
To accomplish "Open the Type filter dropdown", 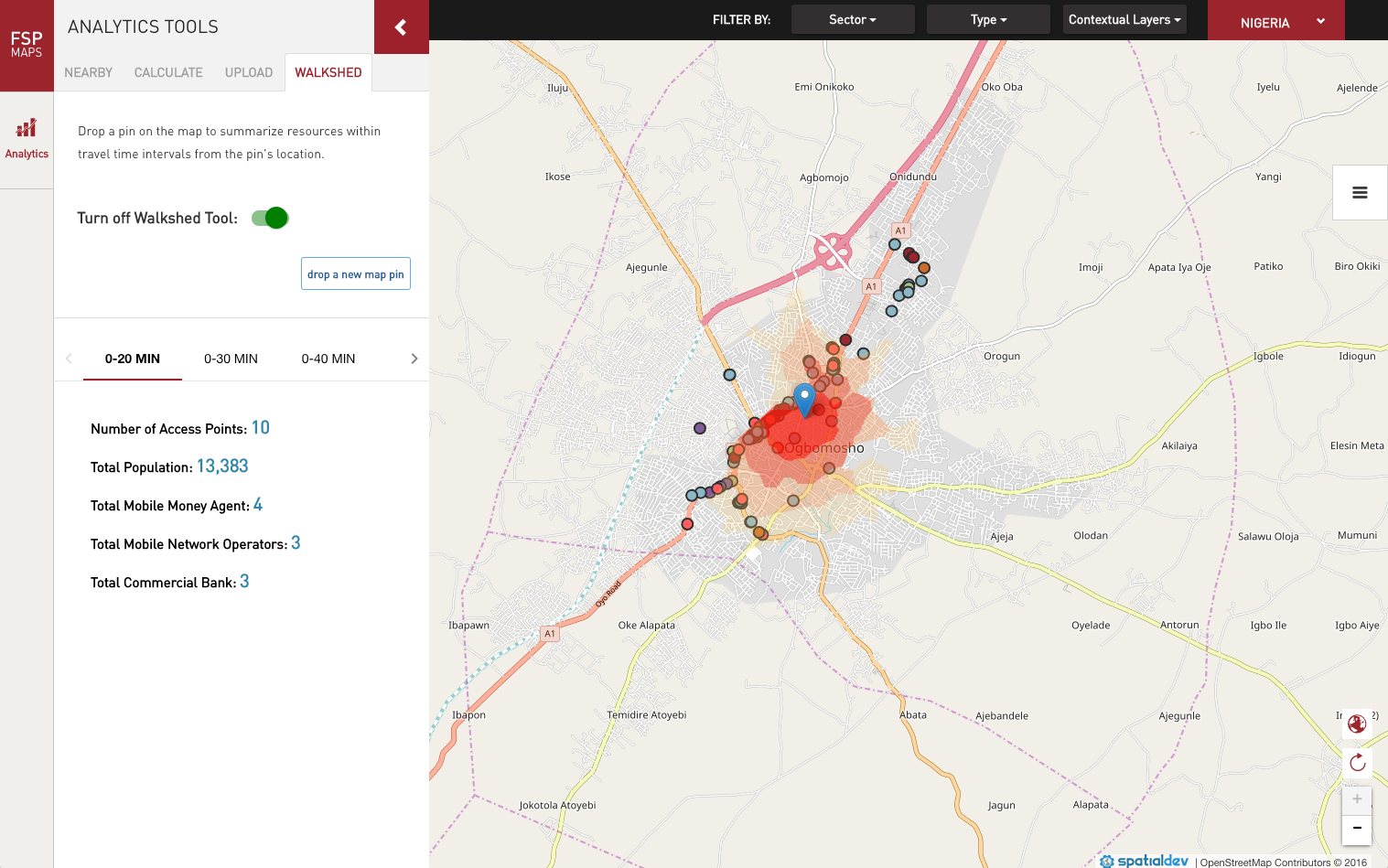I will pyautogui.click(x=988, y=19).
